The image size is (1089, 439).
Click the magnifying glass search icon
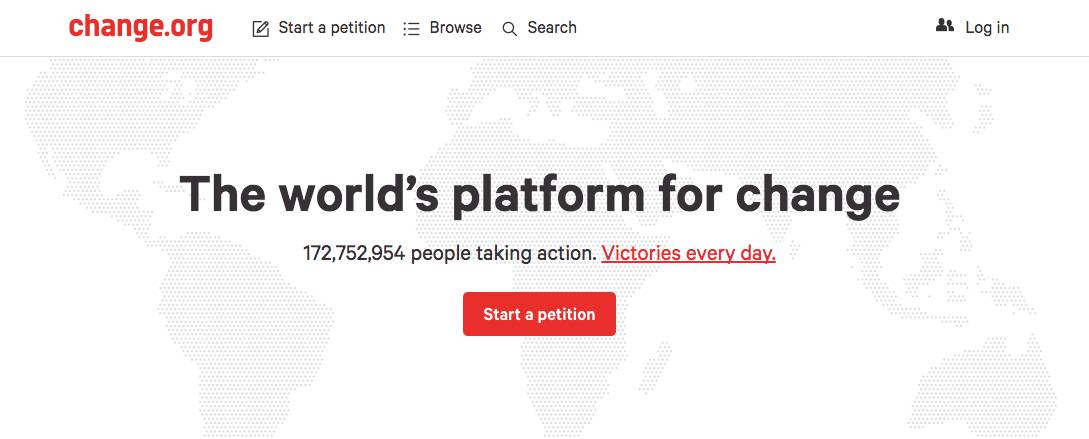[510, 29]
